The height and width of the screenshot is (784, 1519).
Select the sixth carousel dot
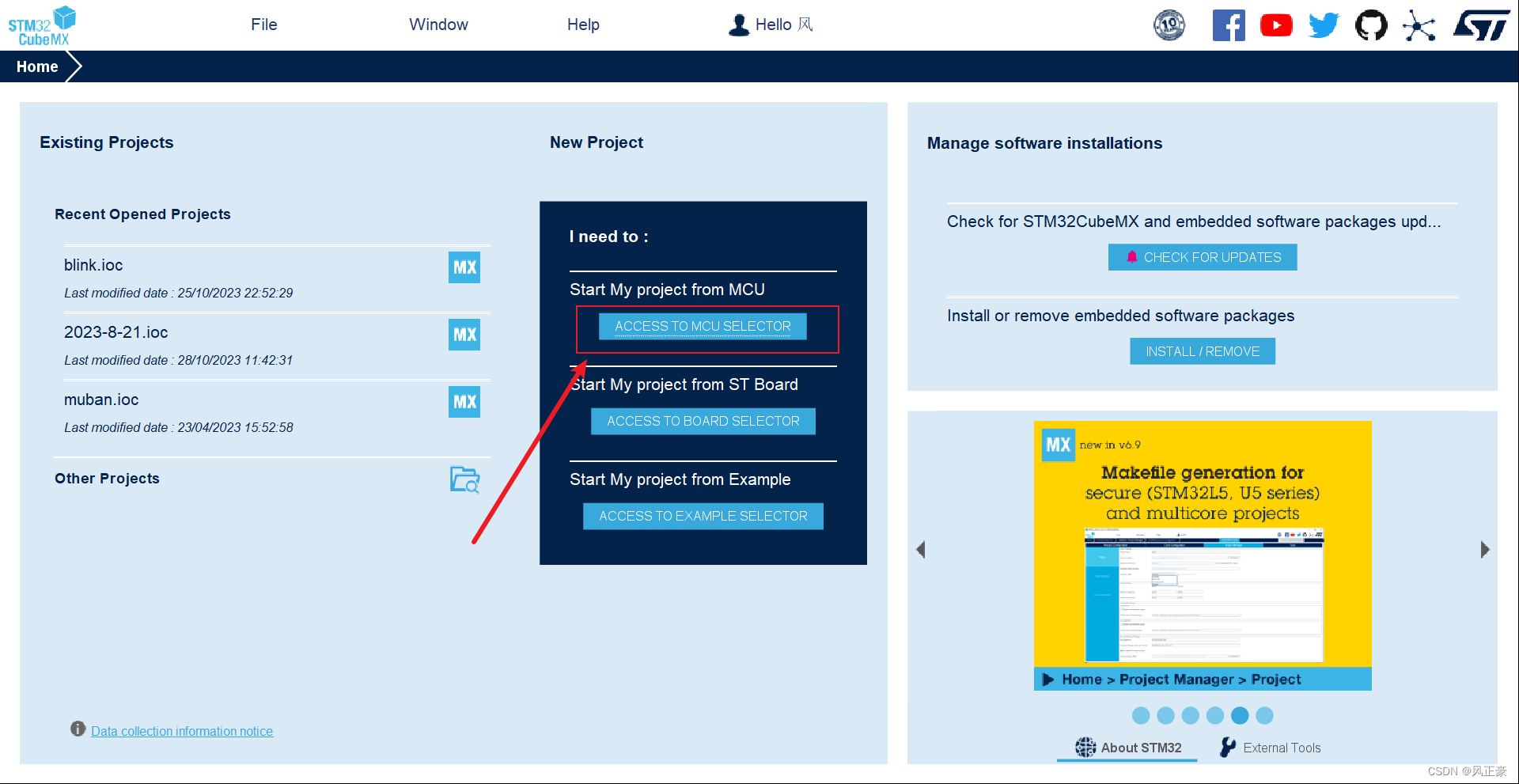(x=1265, y=715)
